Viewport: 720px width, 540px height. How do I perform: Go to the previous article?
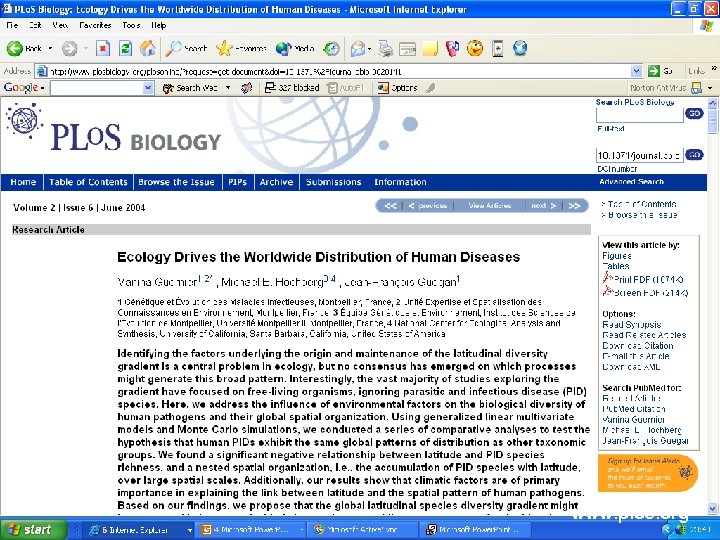[x=428, y=206]
